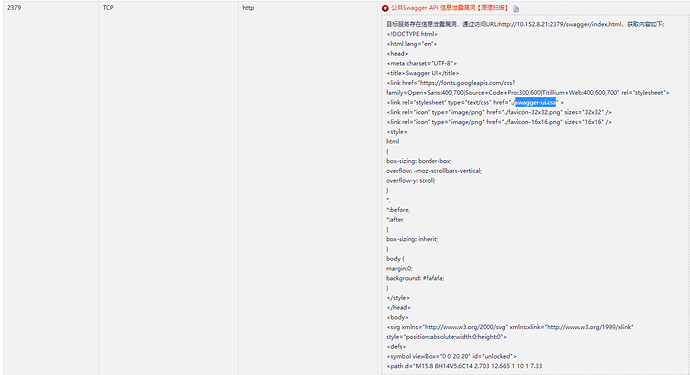Click the </style> closing tag line
The height and width of the screenshot is (375, 690).
click(x=398, y=298)
